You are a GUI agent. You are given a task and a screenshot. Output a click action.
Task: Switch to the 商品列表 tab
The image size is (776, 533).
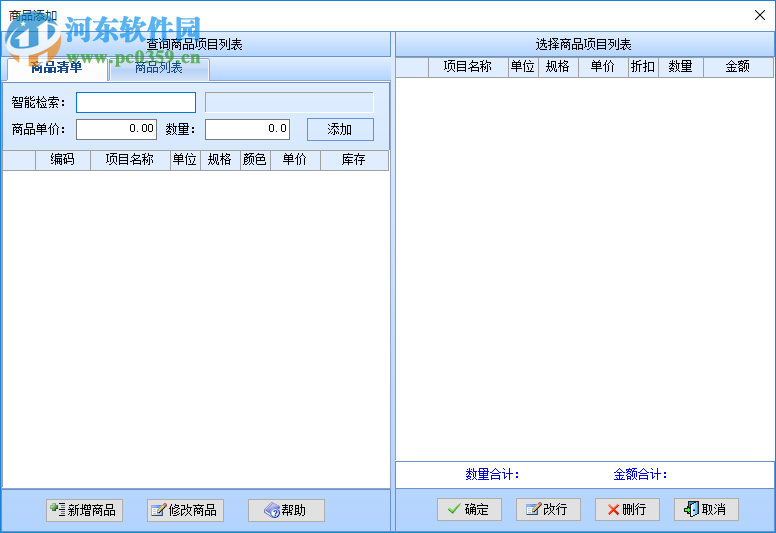(159, 68)
